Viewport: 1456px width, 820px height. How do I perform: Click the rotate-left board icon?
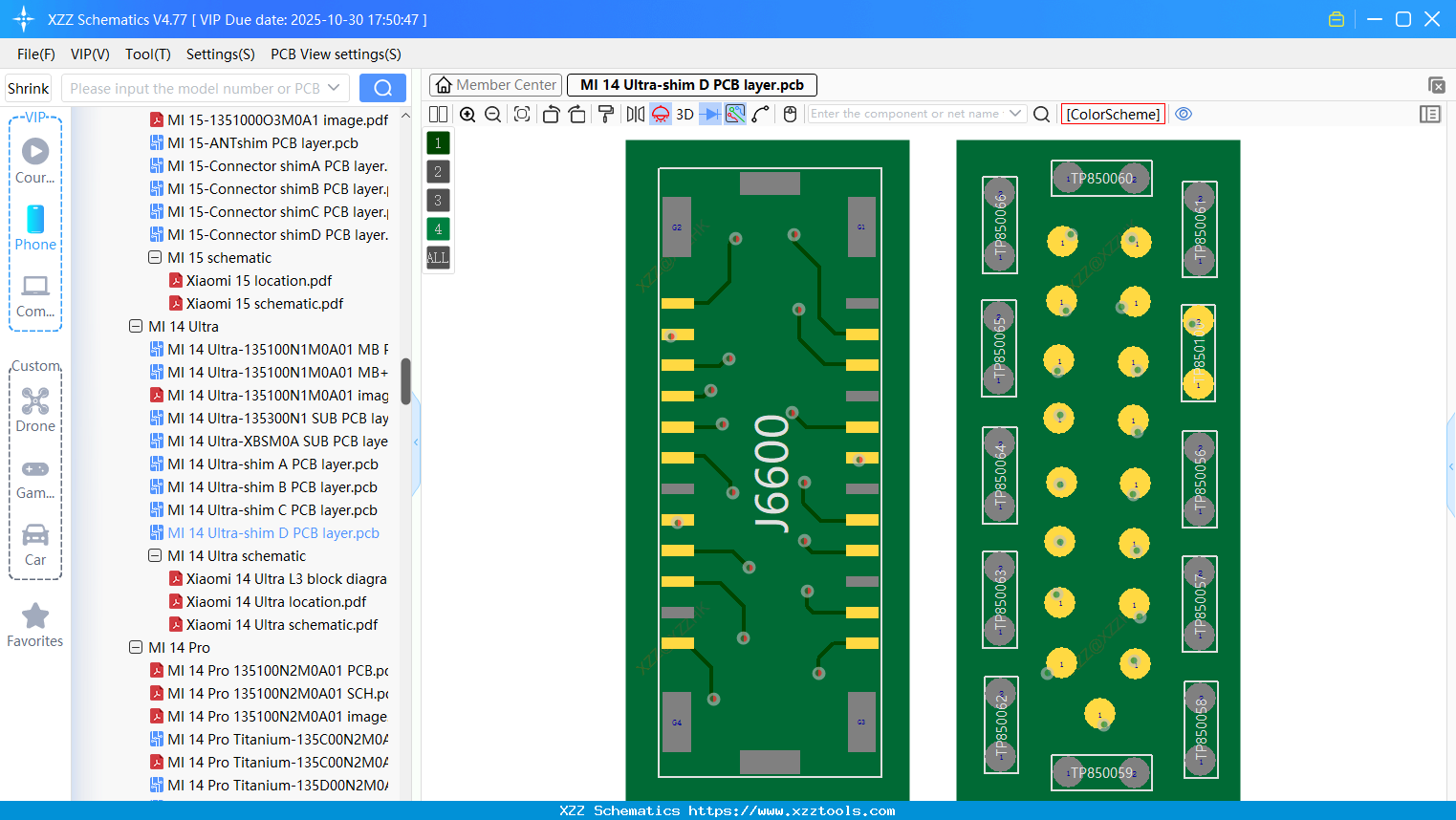click(x=552, y=114)
